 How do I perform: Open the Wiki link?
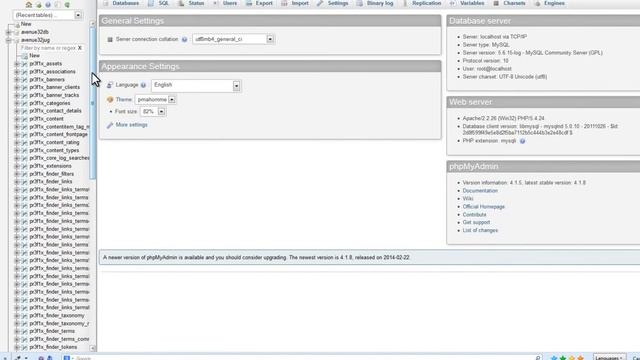click(468, 199)
